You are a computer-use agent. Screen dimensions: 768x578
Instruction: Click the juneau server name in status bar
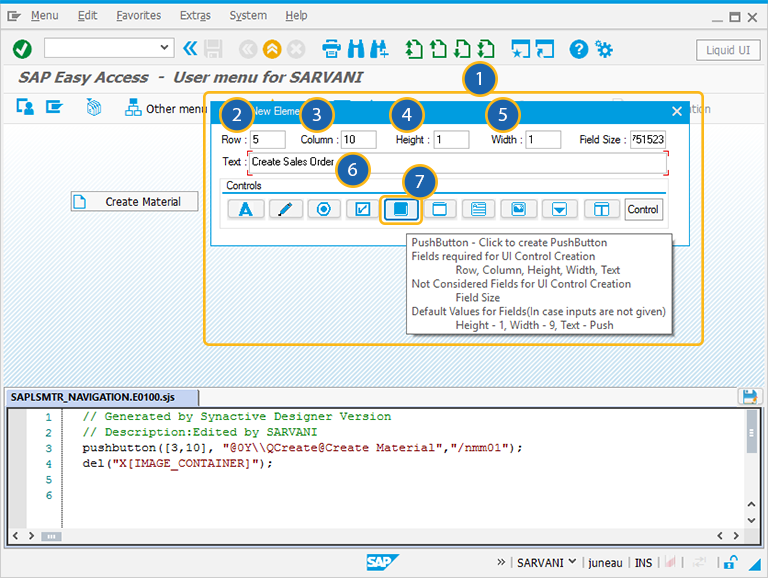tap(605, 563)
